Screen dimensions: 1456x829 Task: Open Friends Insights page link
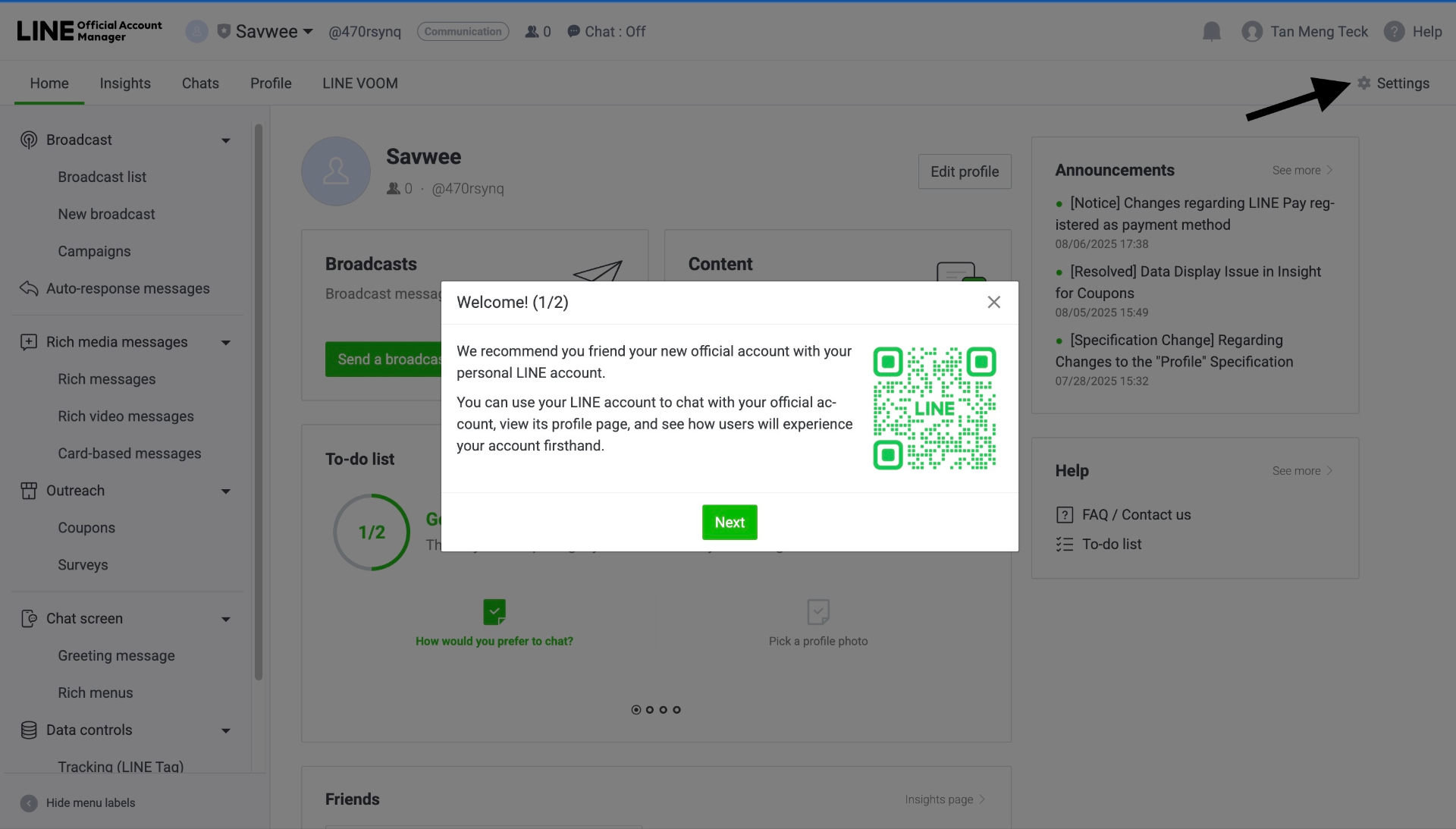pos(945,799)
